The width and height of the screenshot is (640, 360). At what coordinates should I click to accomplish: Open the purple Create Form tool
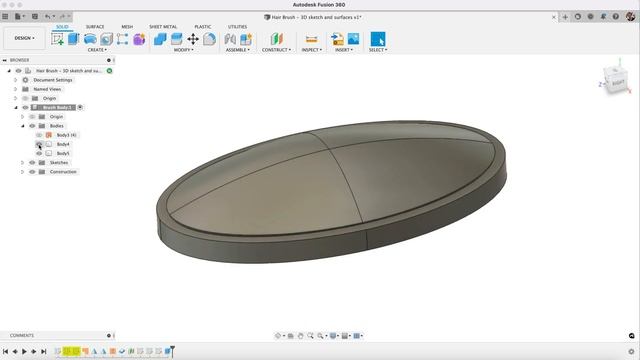tap(139, 39)
